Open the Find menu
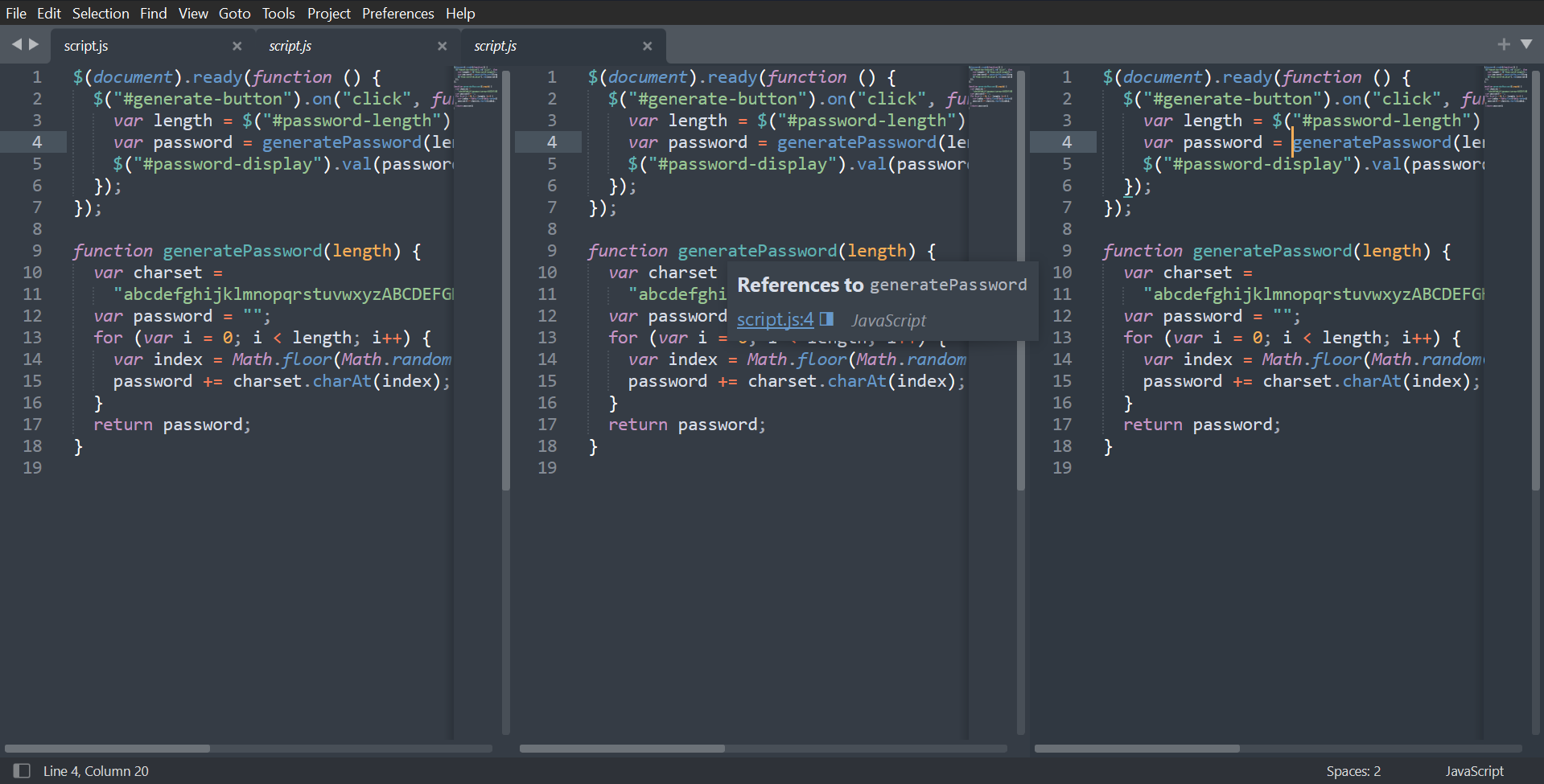This screenshot has width=1544, height=784. coord(153,13)
